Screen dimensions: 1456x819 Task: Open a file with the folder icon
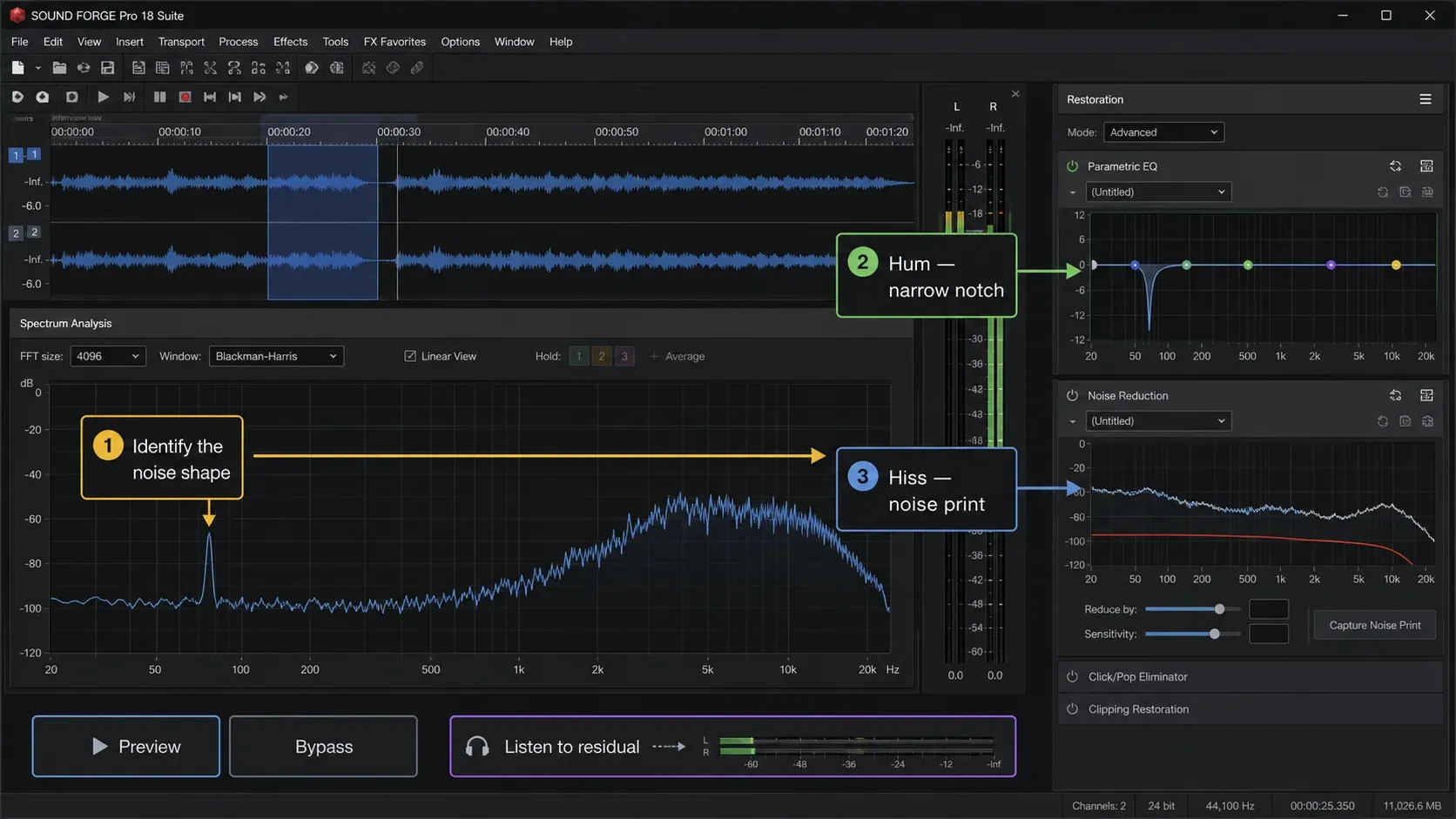click(x=59, y=68)
